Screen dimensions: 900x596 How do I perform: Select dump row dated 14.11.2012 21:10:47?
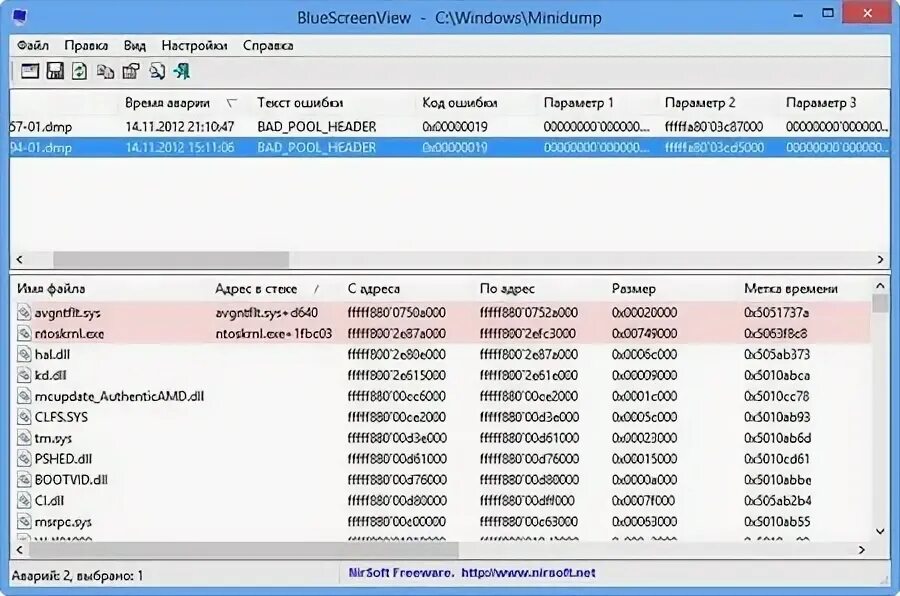pos(450,126)
